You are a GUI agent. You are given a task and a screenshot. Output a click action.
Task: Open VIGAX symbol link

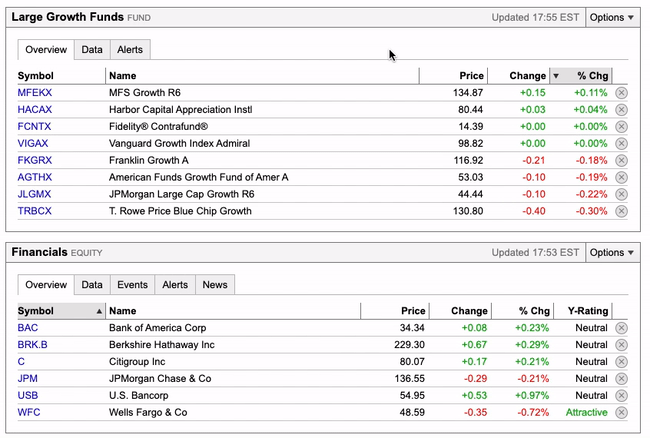coord(33,143)
